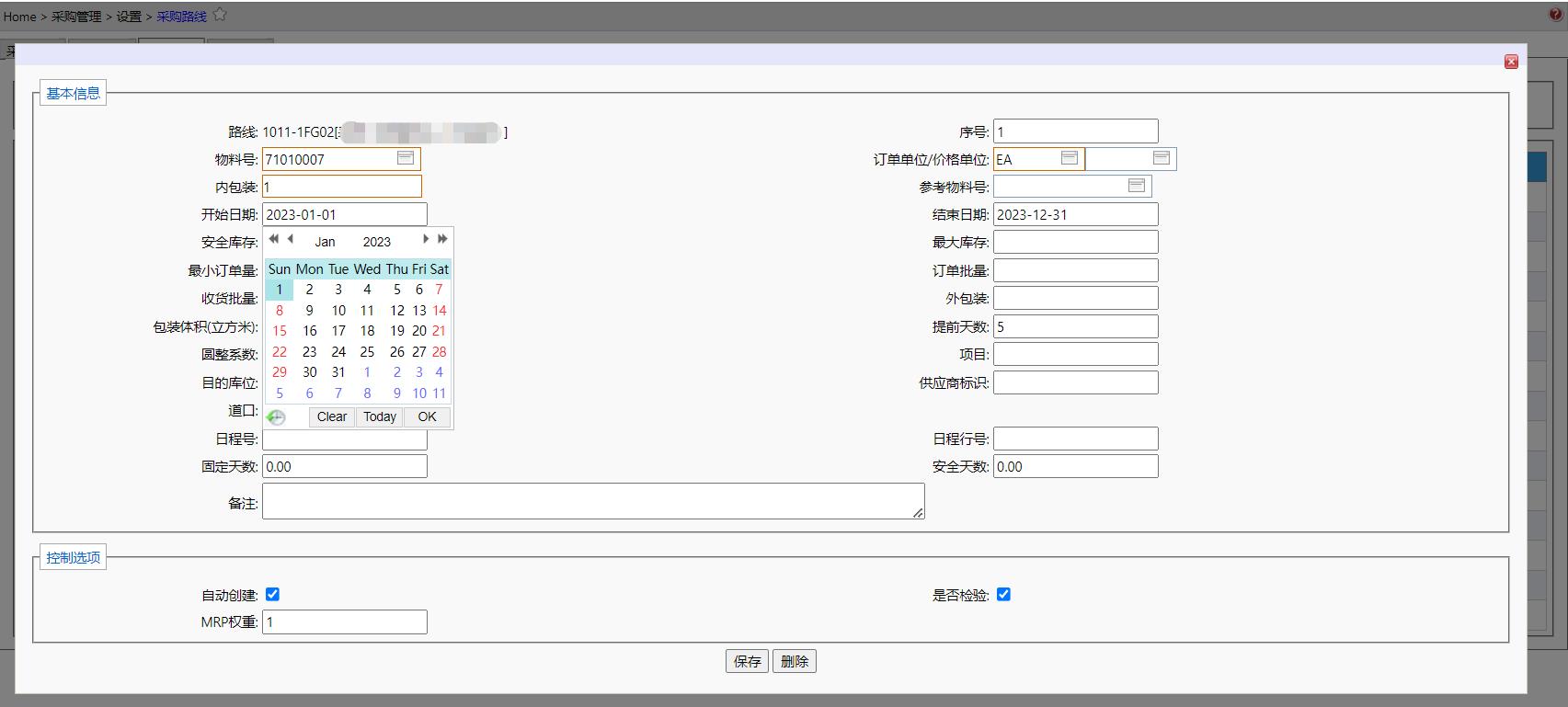Image resolution: width=1568 pixels, height=707 pixels.
Task: Confirm the date with OK button
Action: click(427, 416)
